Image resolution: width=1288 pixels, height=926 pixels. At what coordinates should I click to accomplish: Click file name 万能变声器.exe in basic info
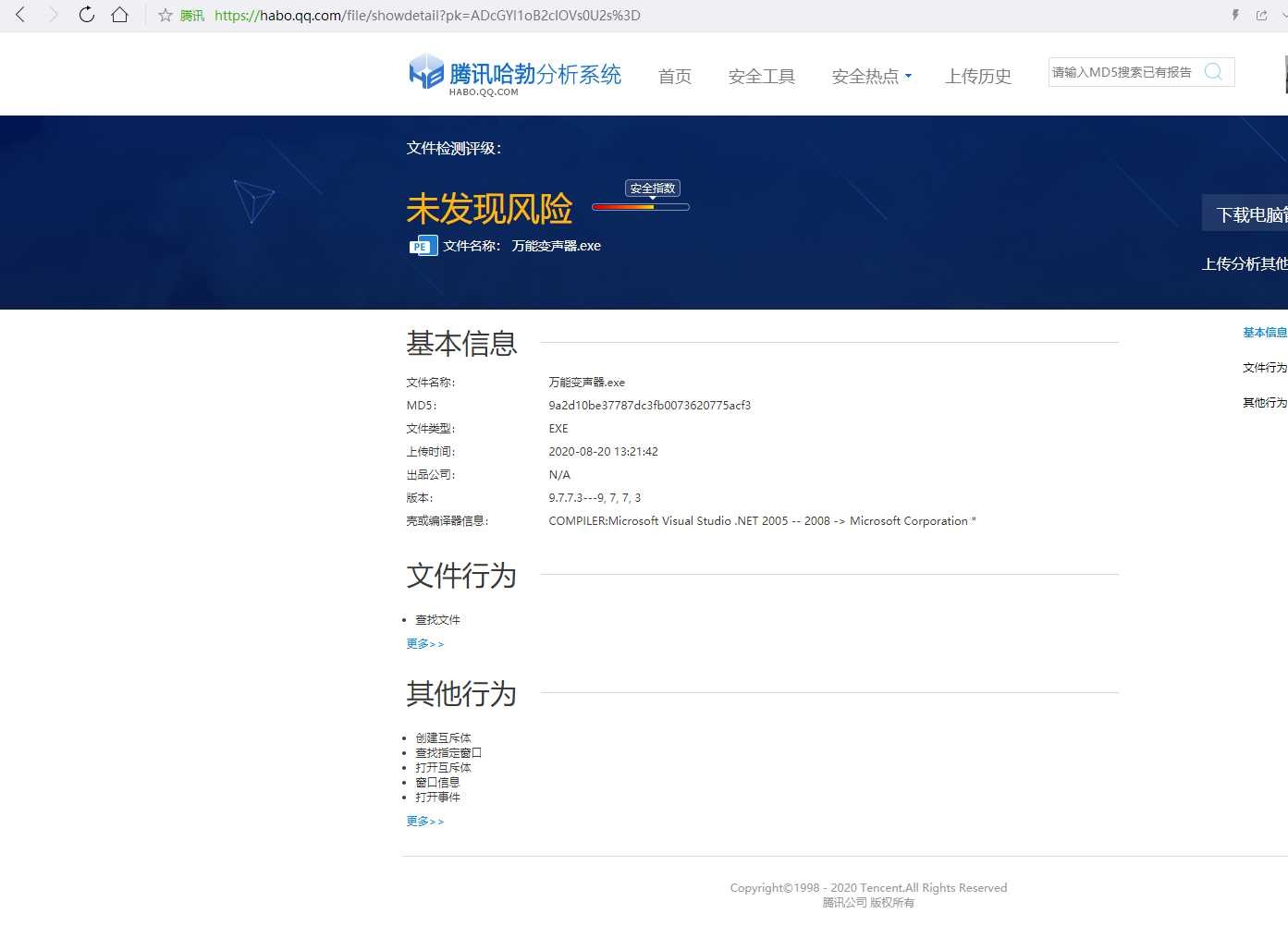pos(587,383)
